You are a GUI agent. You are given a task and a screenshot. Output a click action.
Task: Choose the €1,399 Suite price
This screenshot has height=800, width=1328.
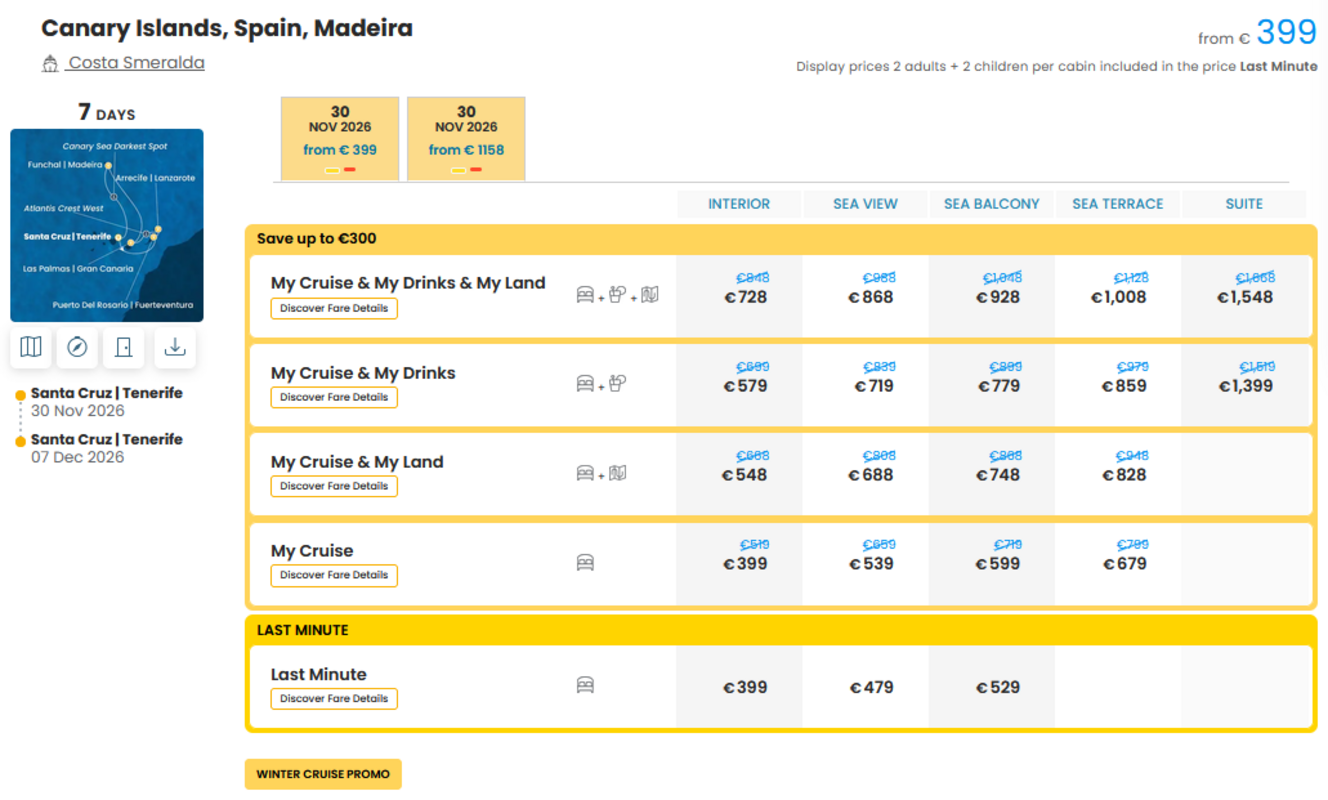(x=1245, y=386)
